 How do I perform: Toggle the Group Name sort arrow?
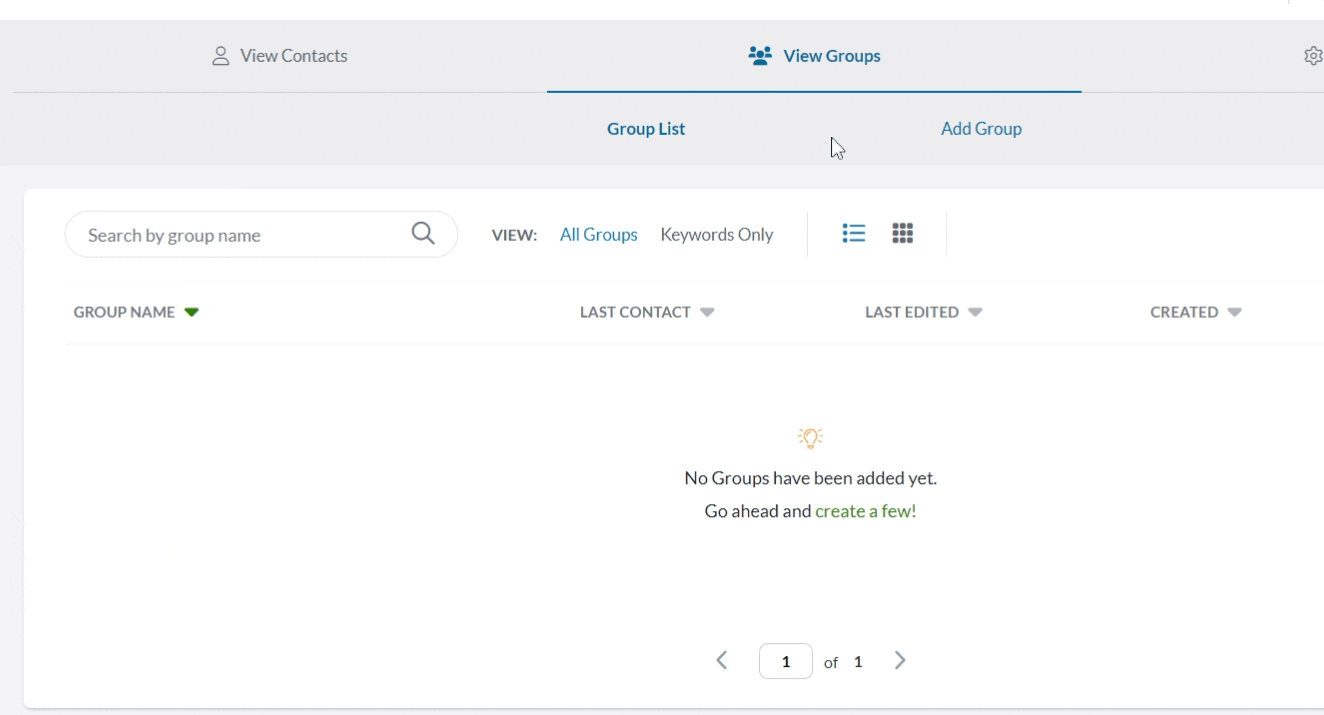coord(192,313)
